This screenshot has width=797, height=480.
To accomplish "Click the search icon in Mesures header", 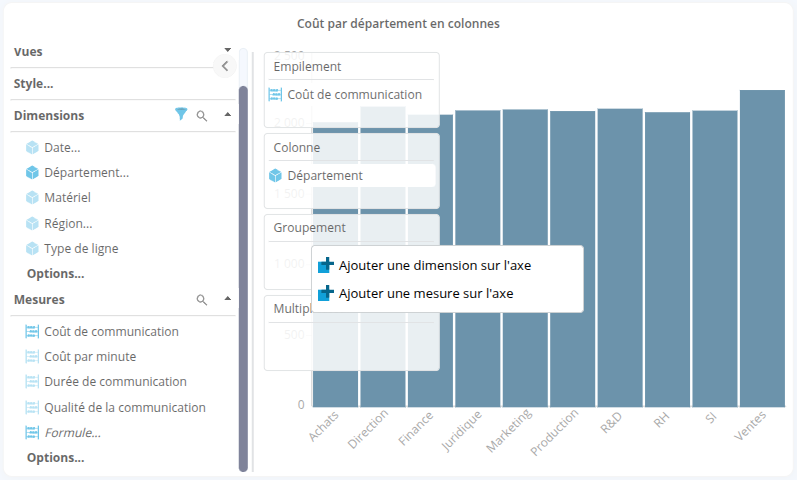I will point(202,300).
